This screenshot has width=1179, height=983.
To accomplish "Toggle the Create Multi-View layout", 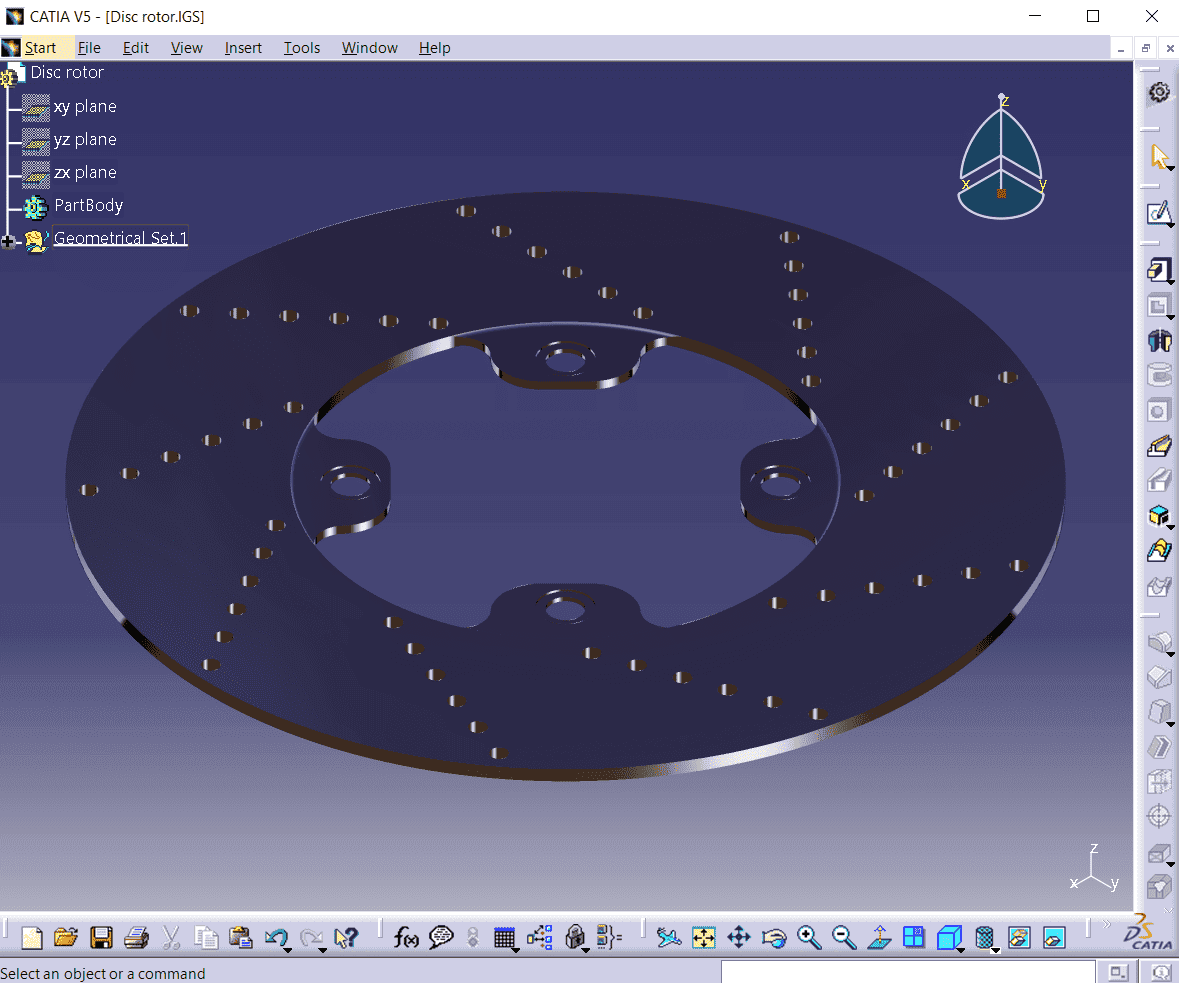I will 914,937.
